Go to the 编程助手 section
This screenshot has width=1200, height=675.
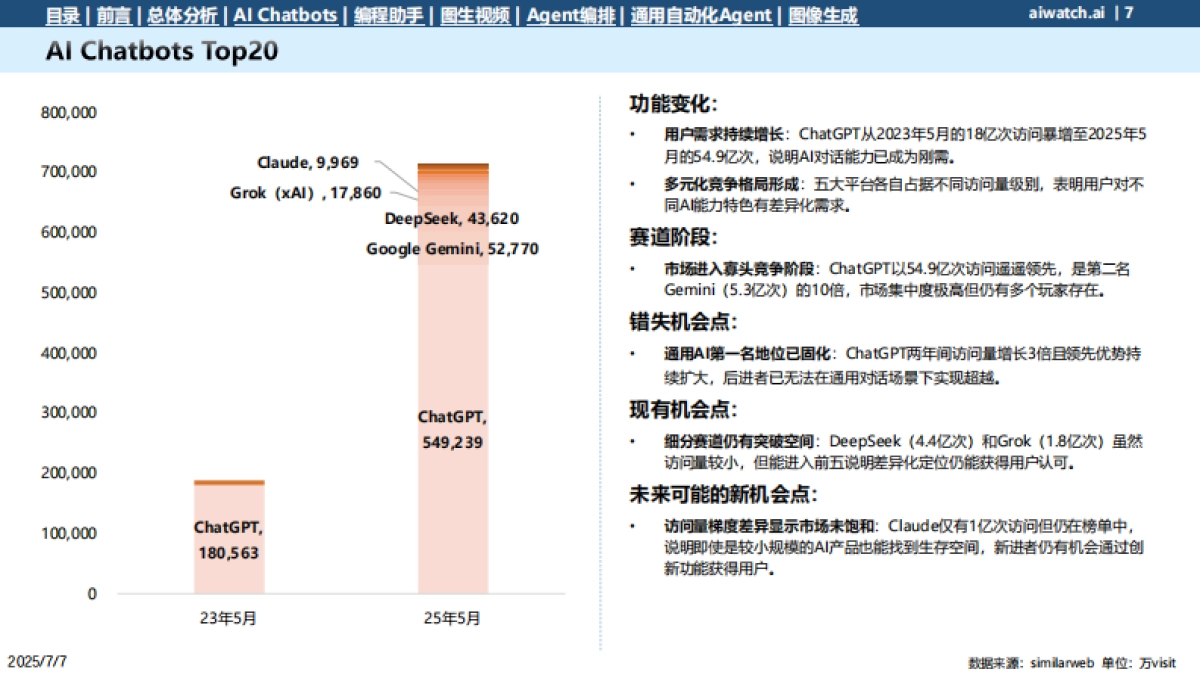tap(390, 15)
